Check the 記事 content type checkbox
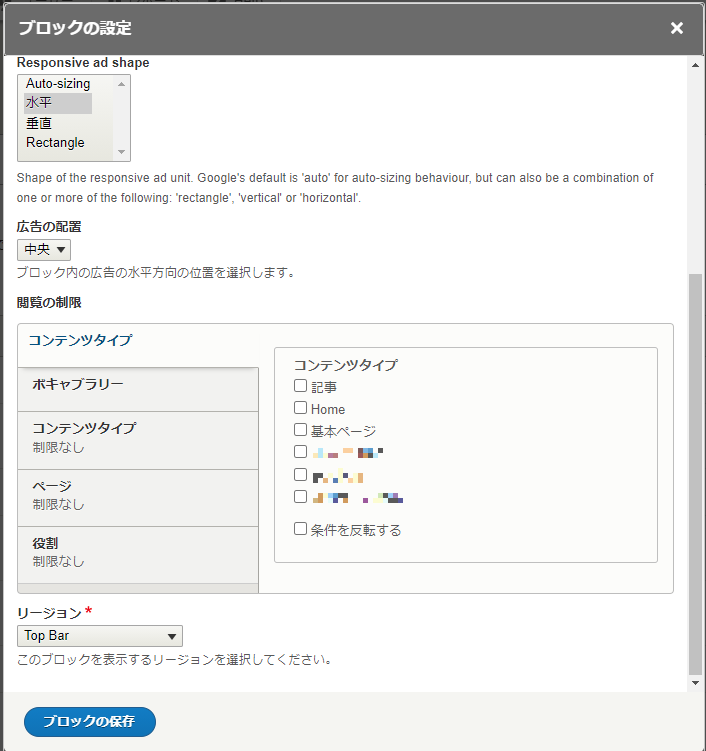706x751 pixels. click(x=300, y=386)
